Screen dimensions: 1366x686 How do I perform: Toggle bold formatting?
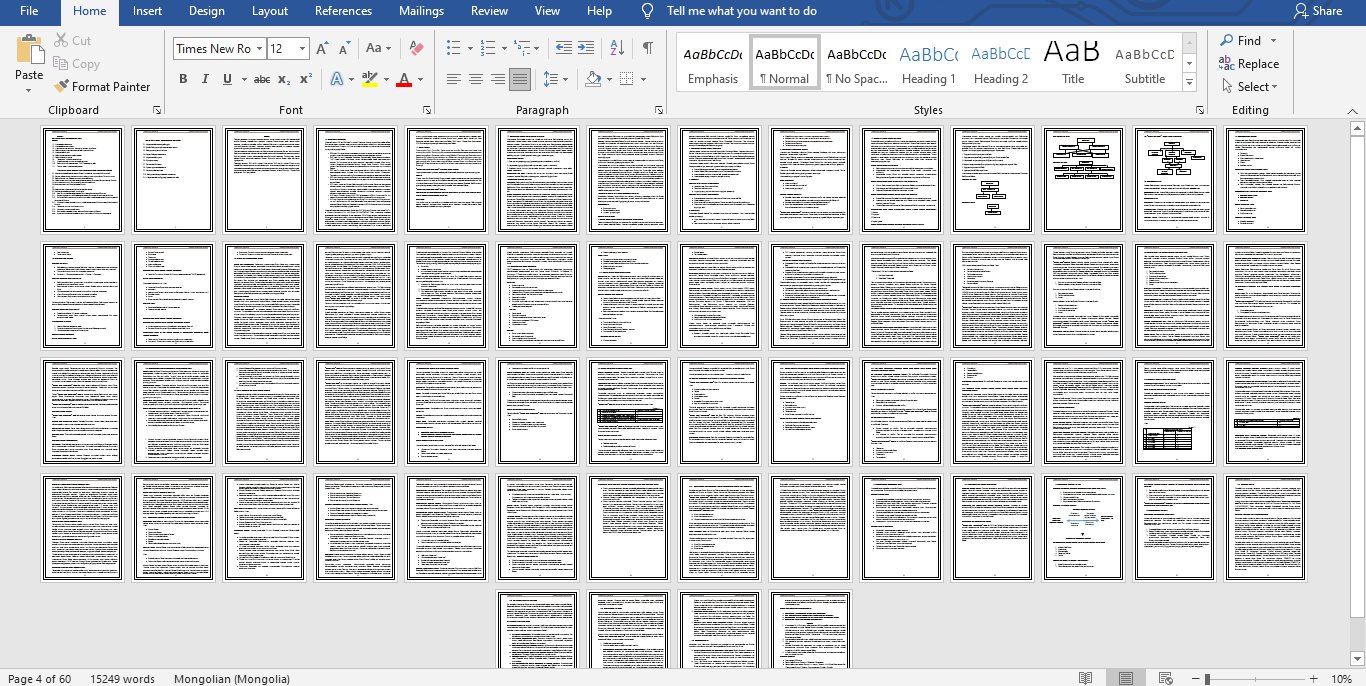pyautogui.click(x=183, y=79)
